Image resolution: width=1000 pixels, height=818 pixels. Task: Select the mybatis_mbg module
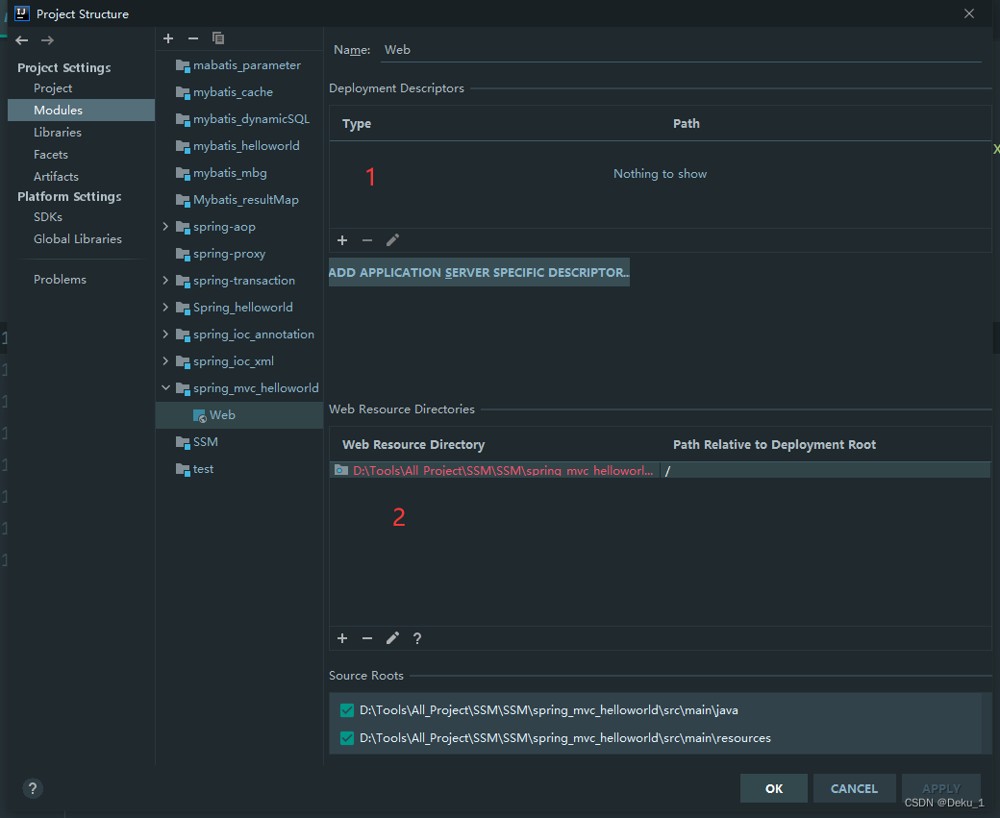click(x=230, y=173)
